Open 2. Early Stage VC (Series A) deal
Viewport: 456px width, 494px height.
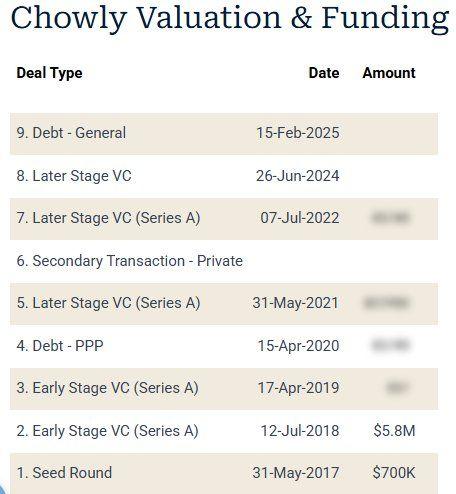click(x=224, y=431)
